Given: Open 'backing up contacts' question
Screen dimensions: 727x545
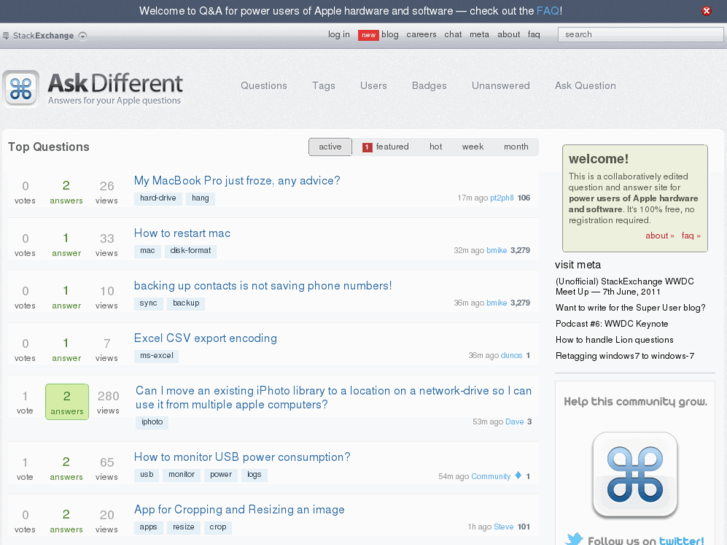Looking at the screenshot, I should point(263,286).
